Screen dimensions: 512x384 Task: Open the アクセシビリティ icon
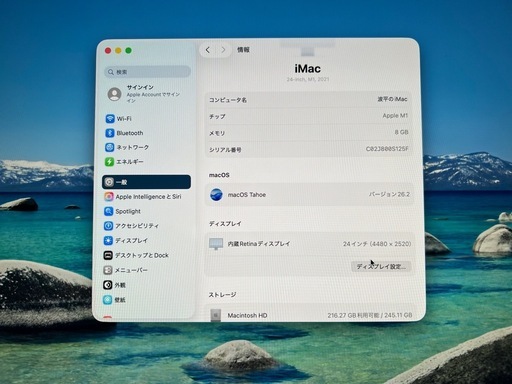[108, 226]
